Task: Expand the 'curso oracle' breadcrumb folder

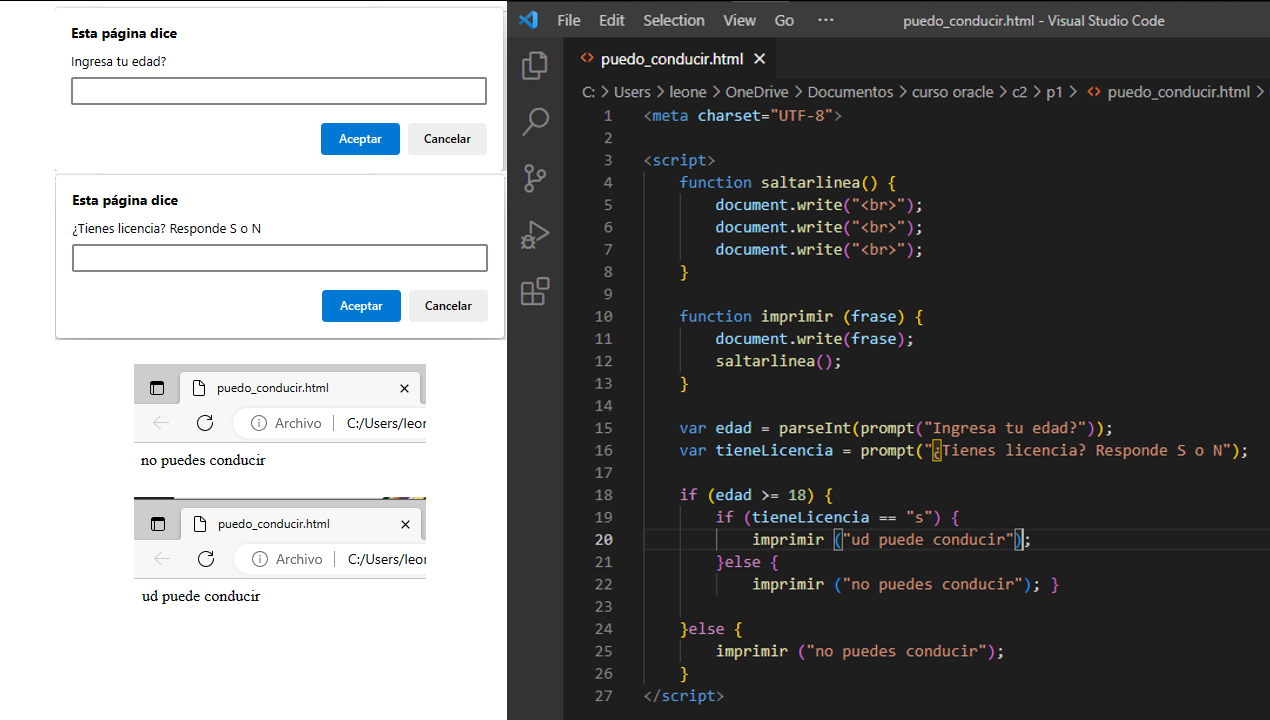Action: [952, 92]
